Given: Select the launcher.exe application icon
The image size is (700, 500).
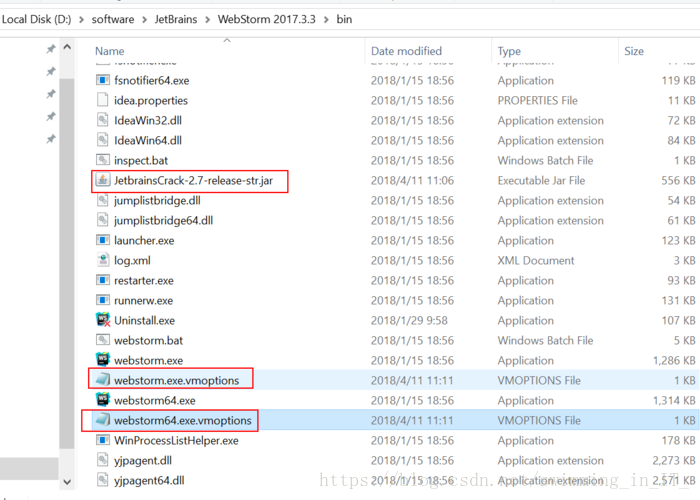Looking at the screenshot, I should pos(103,240).
